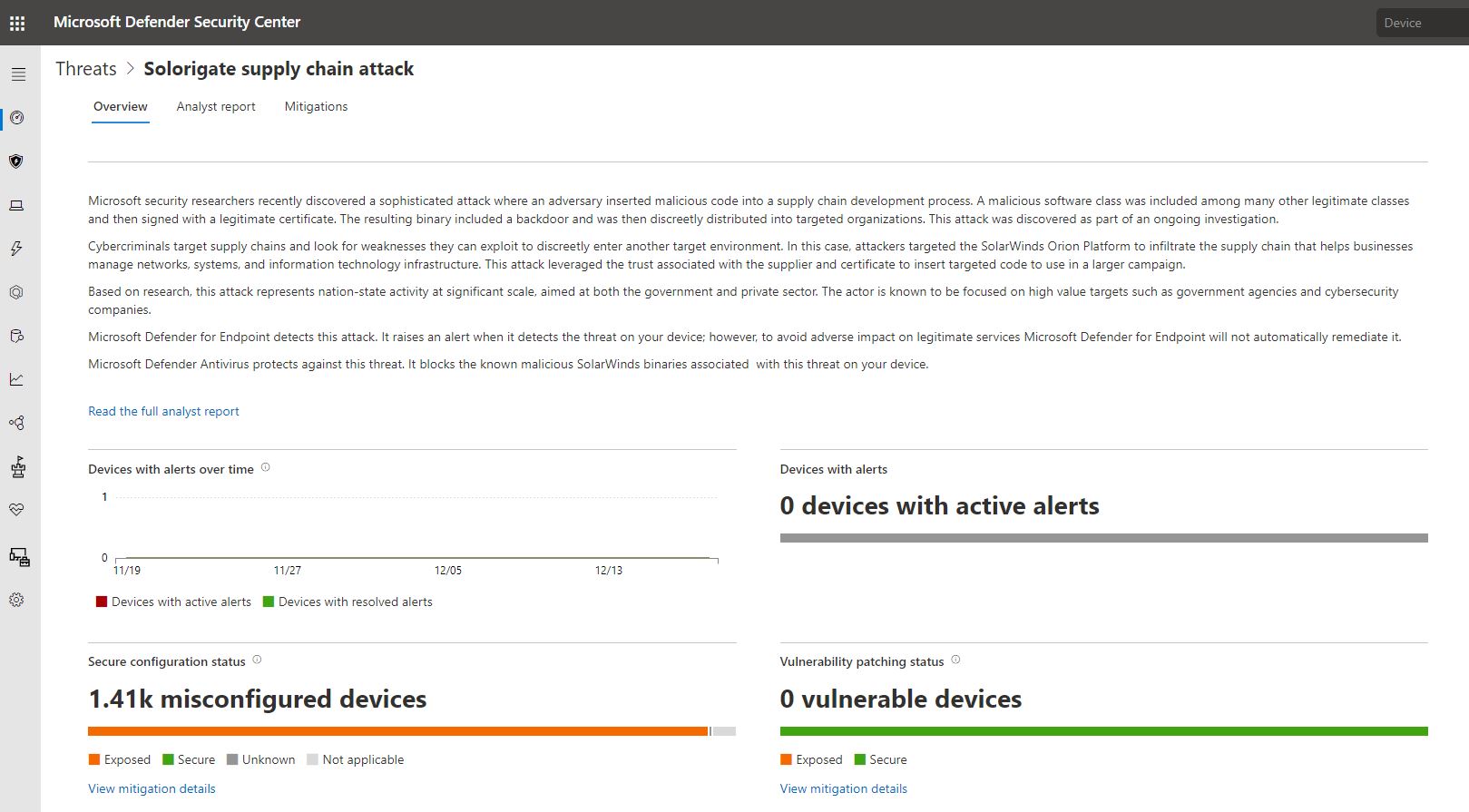1469x812 pixels.
Task: Click the Device search field
Action: click(1421, 23)
